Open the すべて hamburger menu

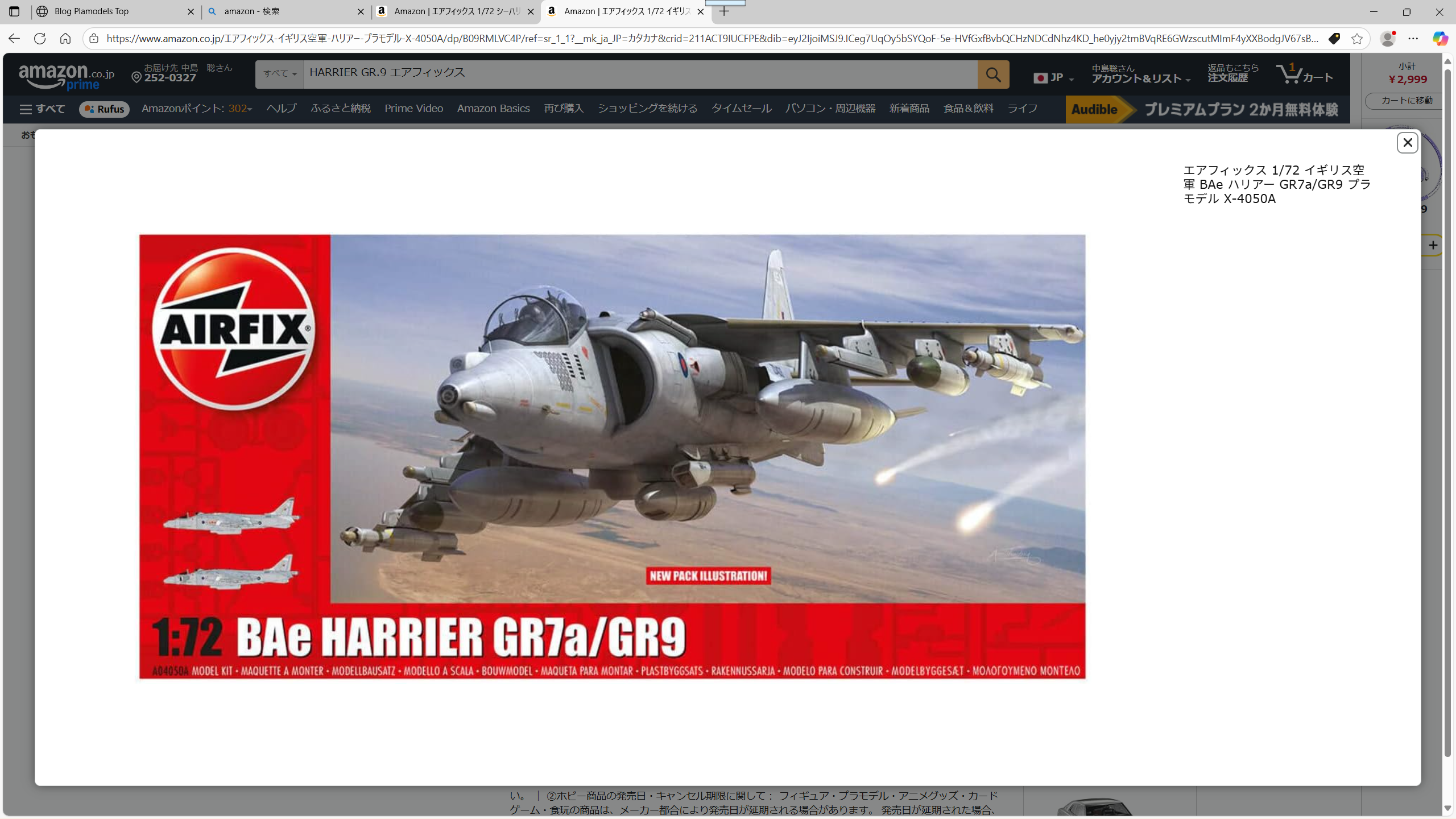coord(42,109)
